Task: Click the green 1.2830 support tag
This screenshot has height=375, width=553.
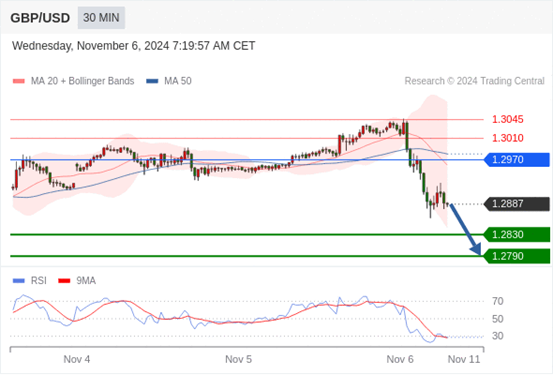Action: point(517,235)
